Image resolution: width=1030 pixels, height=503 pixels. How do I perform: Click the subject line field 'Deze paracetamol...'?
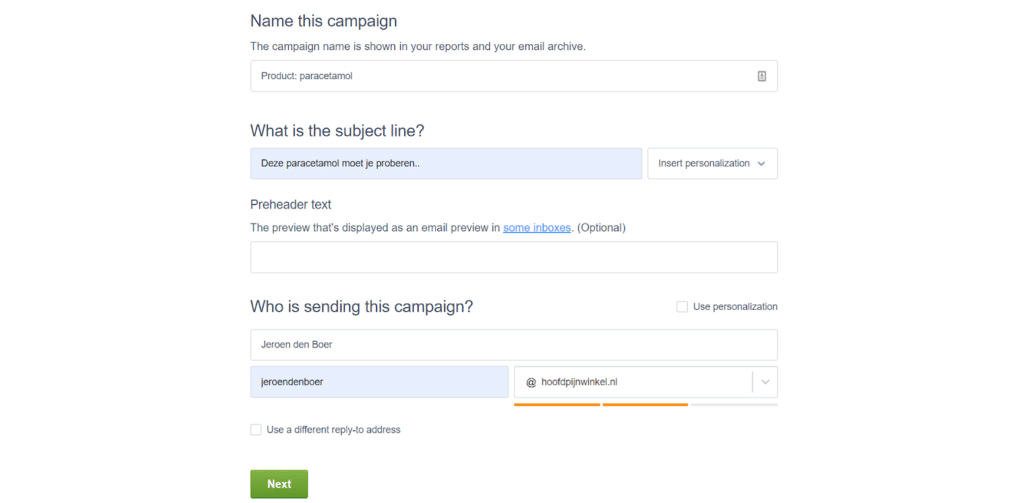tap(446, 164)
